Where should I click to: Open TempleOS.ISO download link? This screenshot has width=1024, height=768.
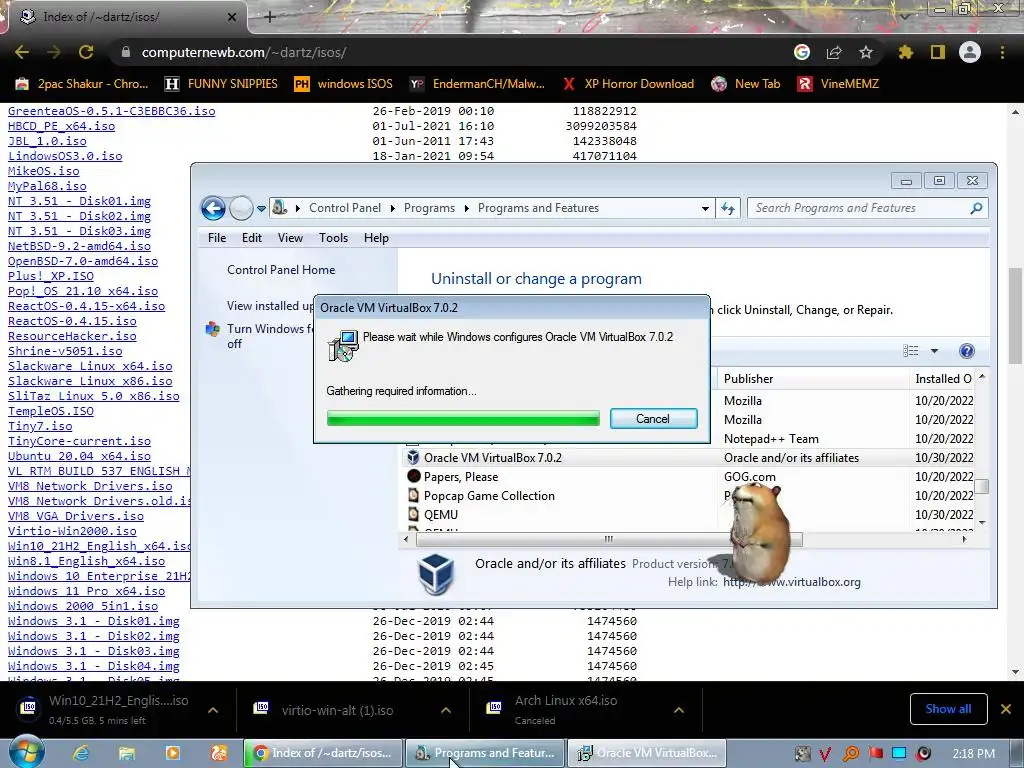[x=51, y=411]
